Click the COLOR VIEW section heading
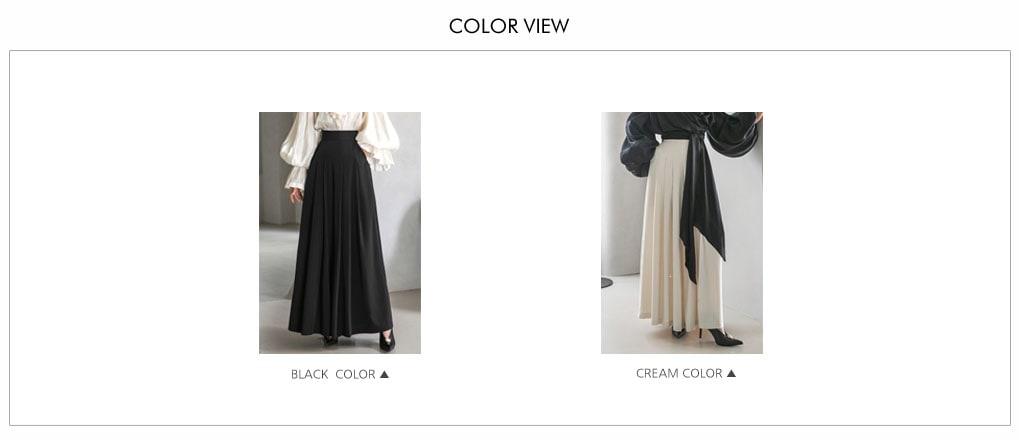This screenshot has width=1020, height=439. pos(509,26)
